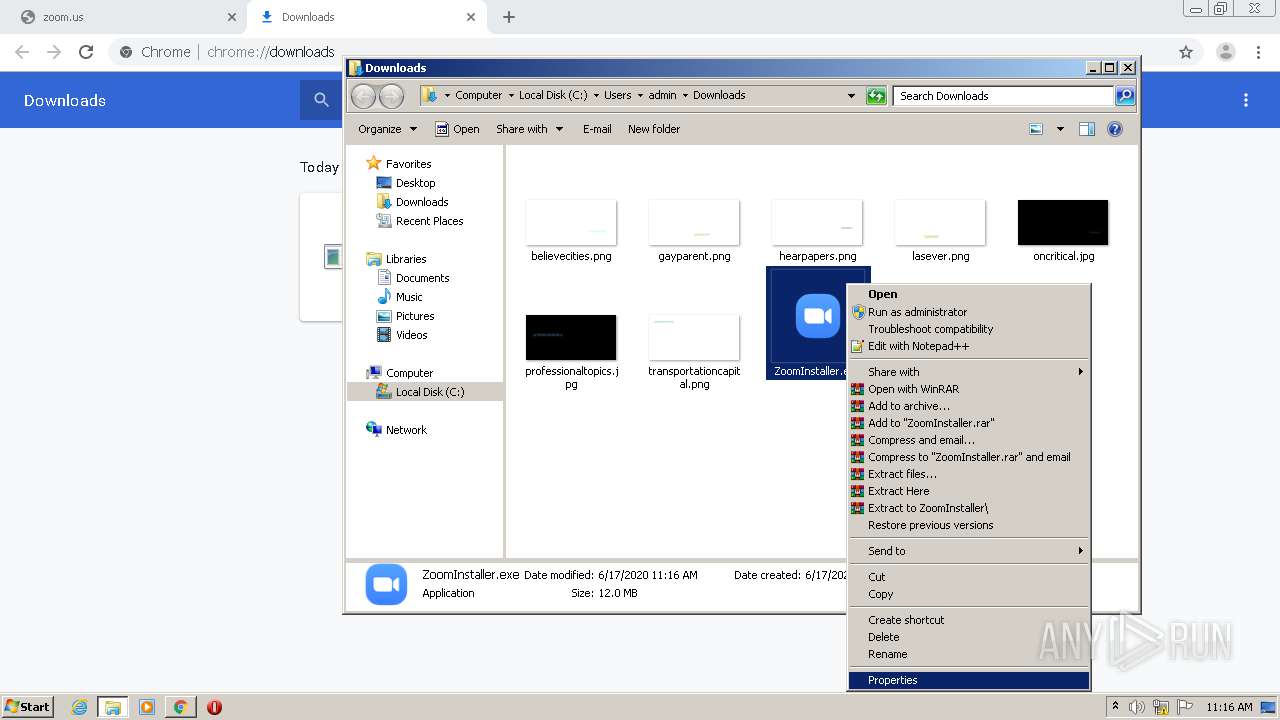This screenshot has width=1280, height=720.
Task: Click the Windows Start button
Action: 28,707
